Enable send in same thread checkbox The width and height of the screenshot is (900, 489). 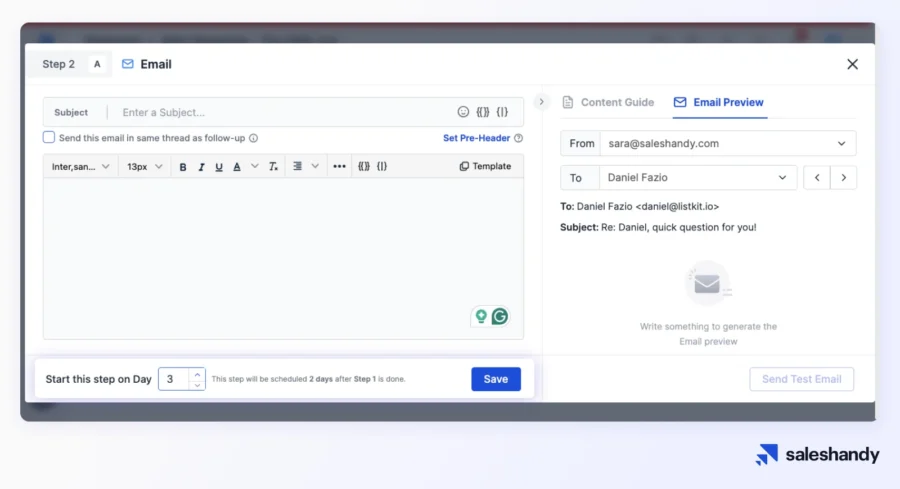point(49,138)
